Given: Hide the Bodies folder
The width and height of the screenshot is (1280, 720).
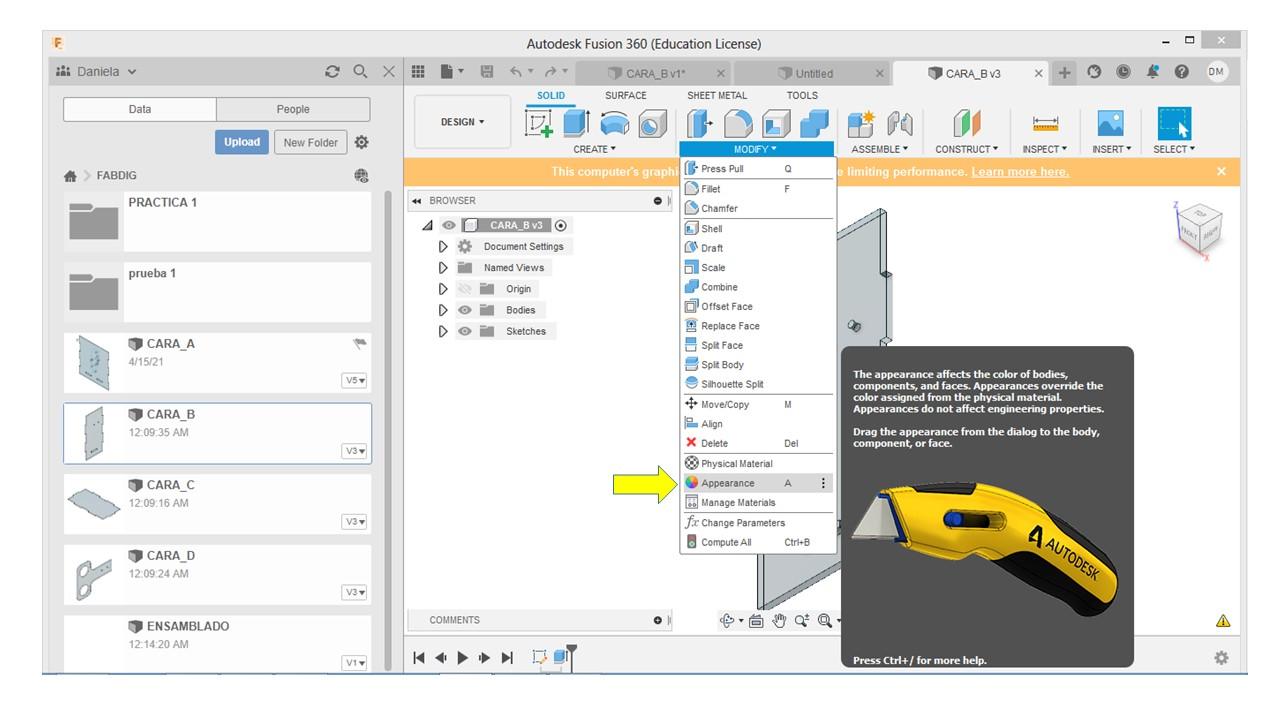Looking at the screenshot, I should tap(465, 310).
